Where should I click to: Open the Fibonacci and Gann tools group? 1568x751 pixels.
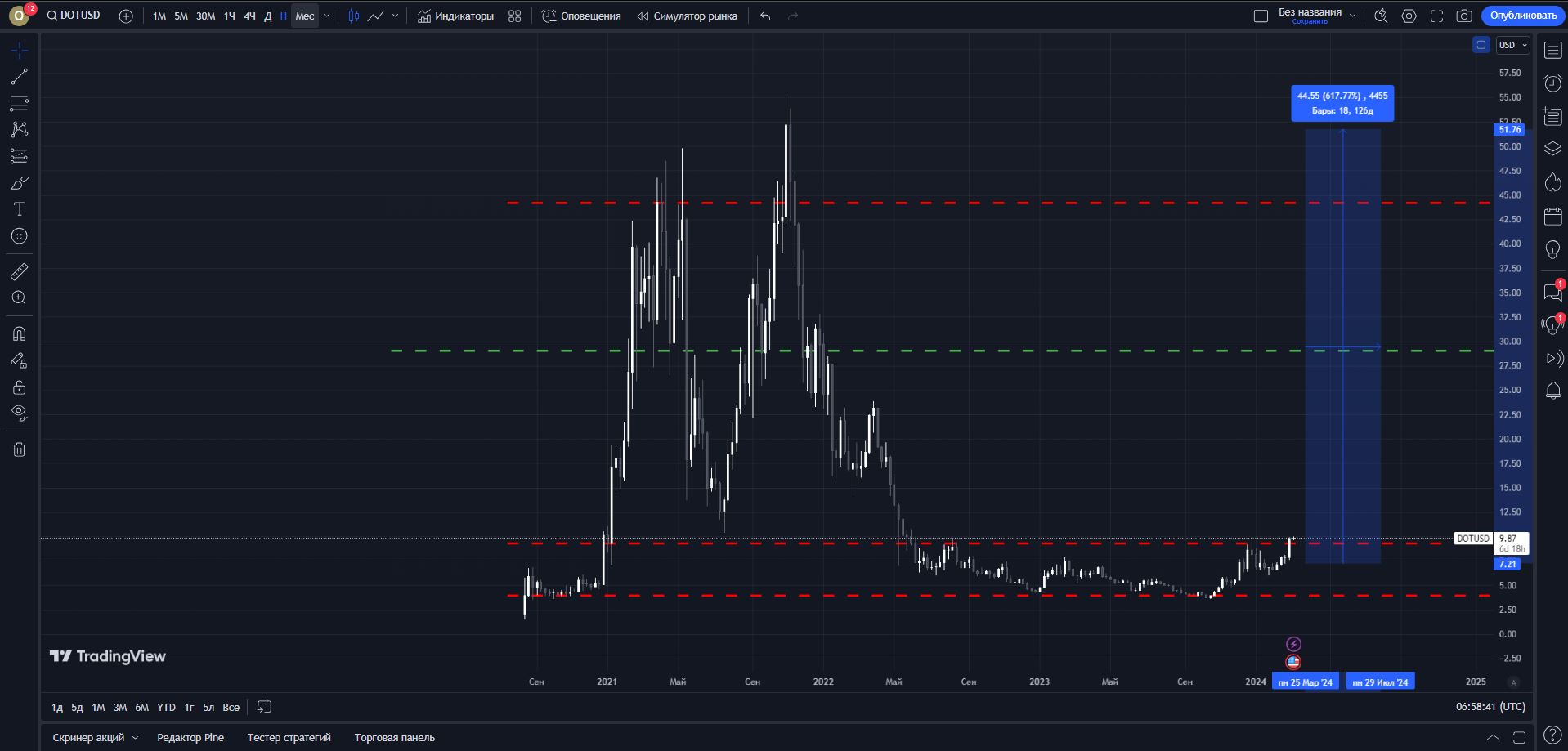click(19, 103)
